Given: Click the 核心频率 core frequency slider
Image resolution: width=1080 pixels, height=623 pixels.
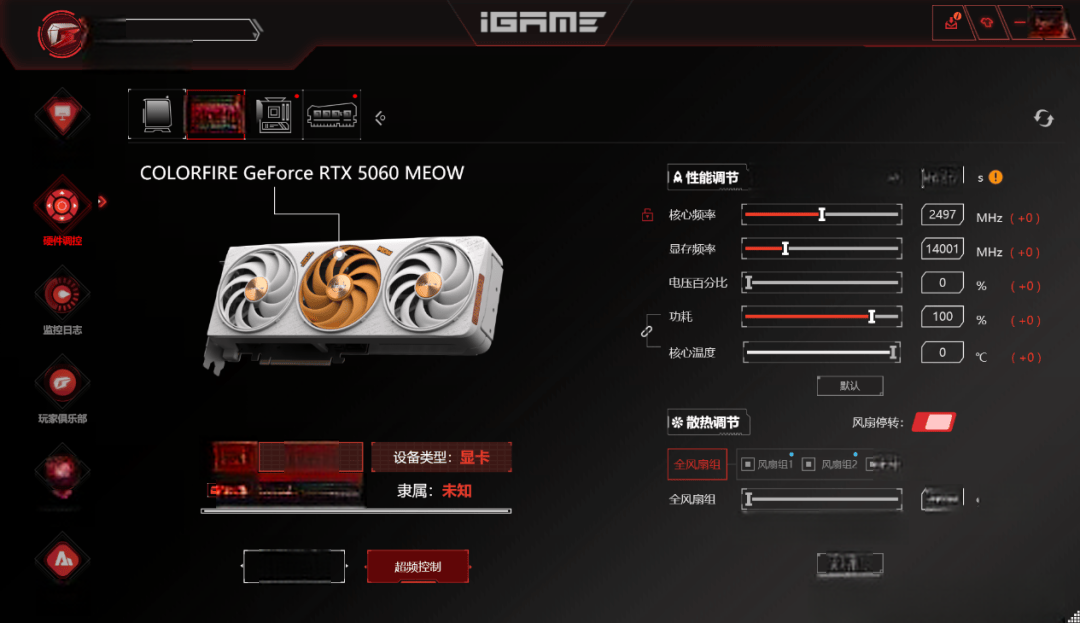Looking at the screenshot, I should pos(822,215).
